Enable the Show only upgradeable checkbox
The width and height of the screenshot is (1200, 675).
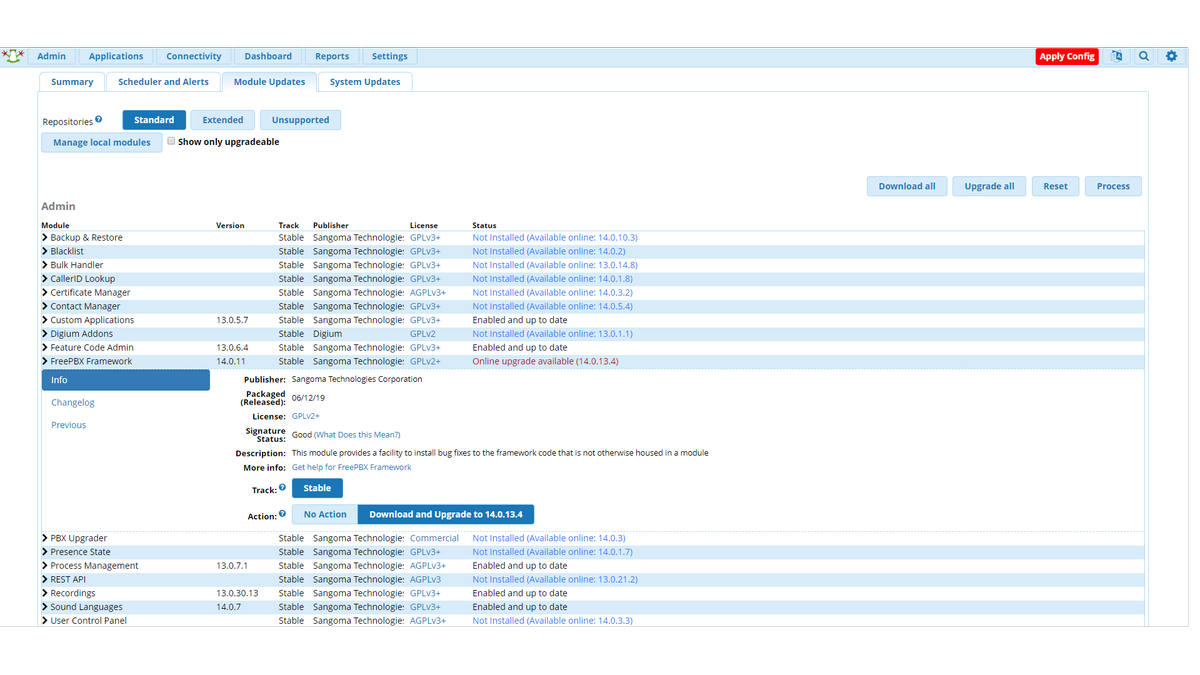point(171,141)
